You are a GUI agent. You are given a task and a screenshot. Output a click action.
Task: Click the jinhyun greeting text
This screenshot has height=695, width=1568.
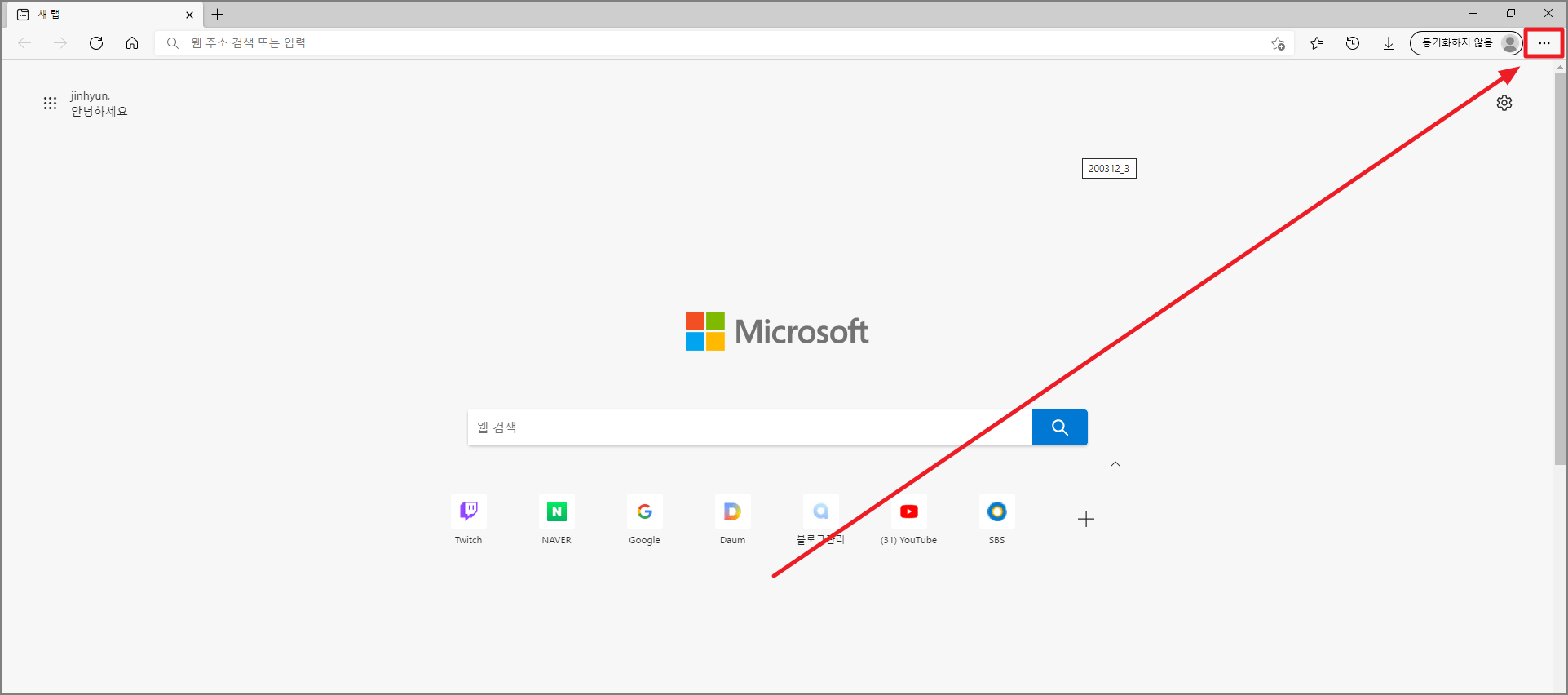99,104
